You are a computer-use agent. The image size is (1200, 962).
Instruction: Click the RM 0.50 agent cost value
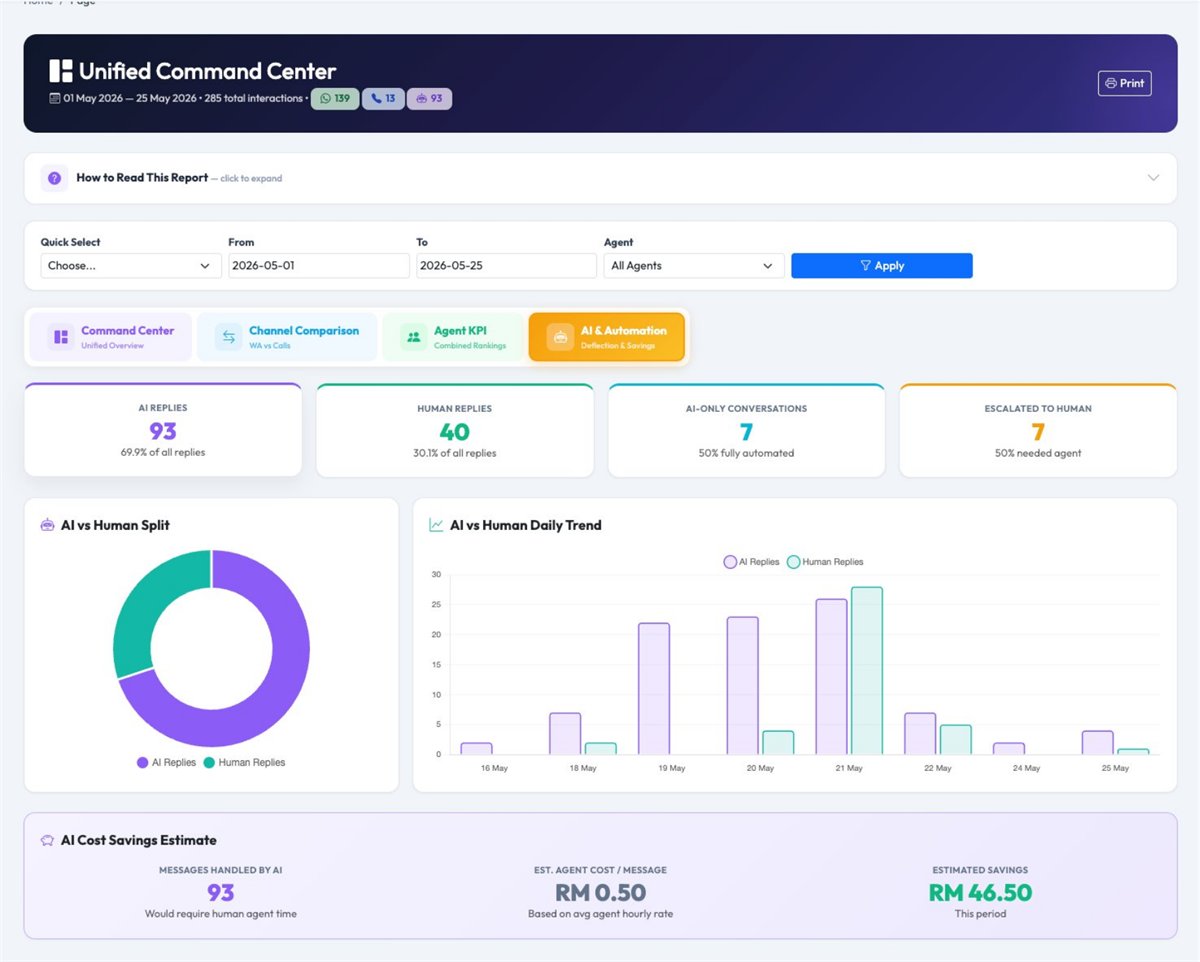[x=600, y=892]
